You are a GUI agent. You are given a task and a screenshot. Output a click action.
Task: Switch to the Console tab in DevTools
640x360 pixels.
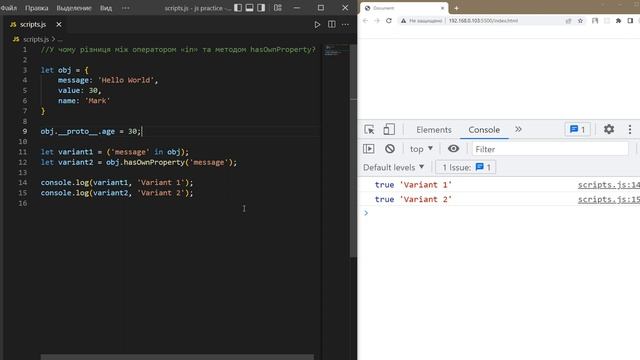[x=484, y=130]
